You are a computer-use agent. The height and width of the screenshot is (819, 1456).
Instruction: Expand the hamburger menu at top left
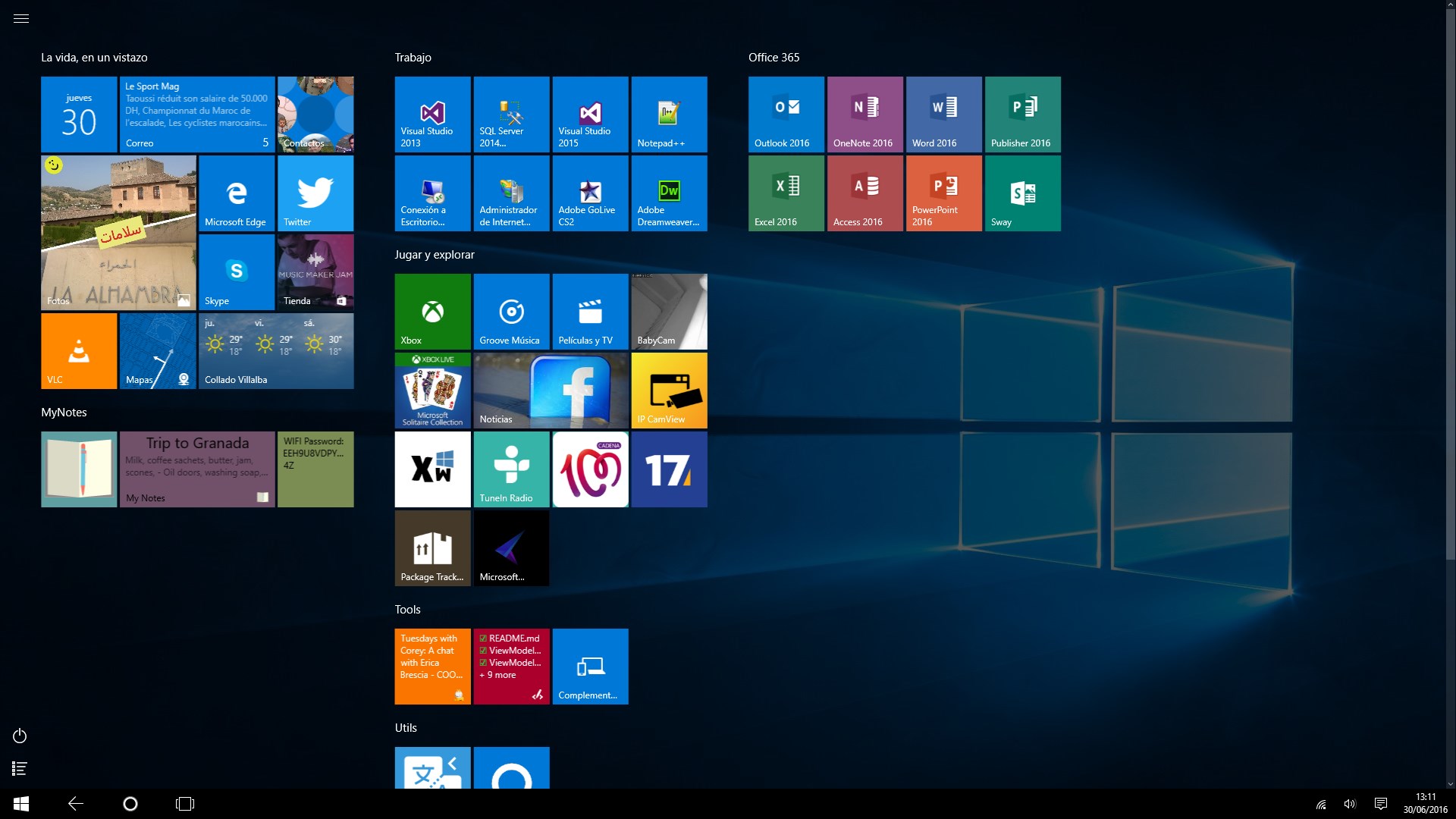pyautogui.click(x=21, y=19)
